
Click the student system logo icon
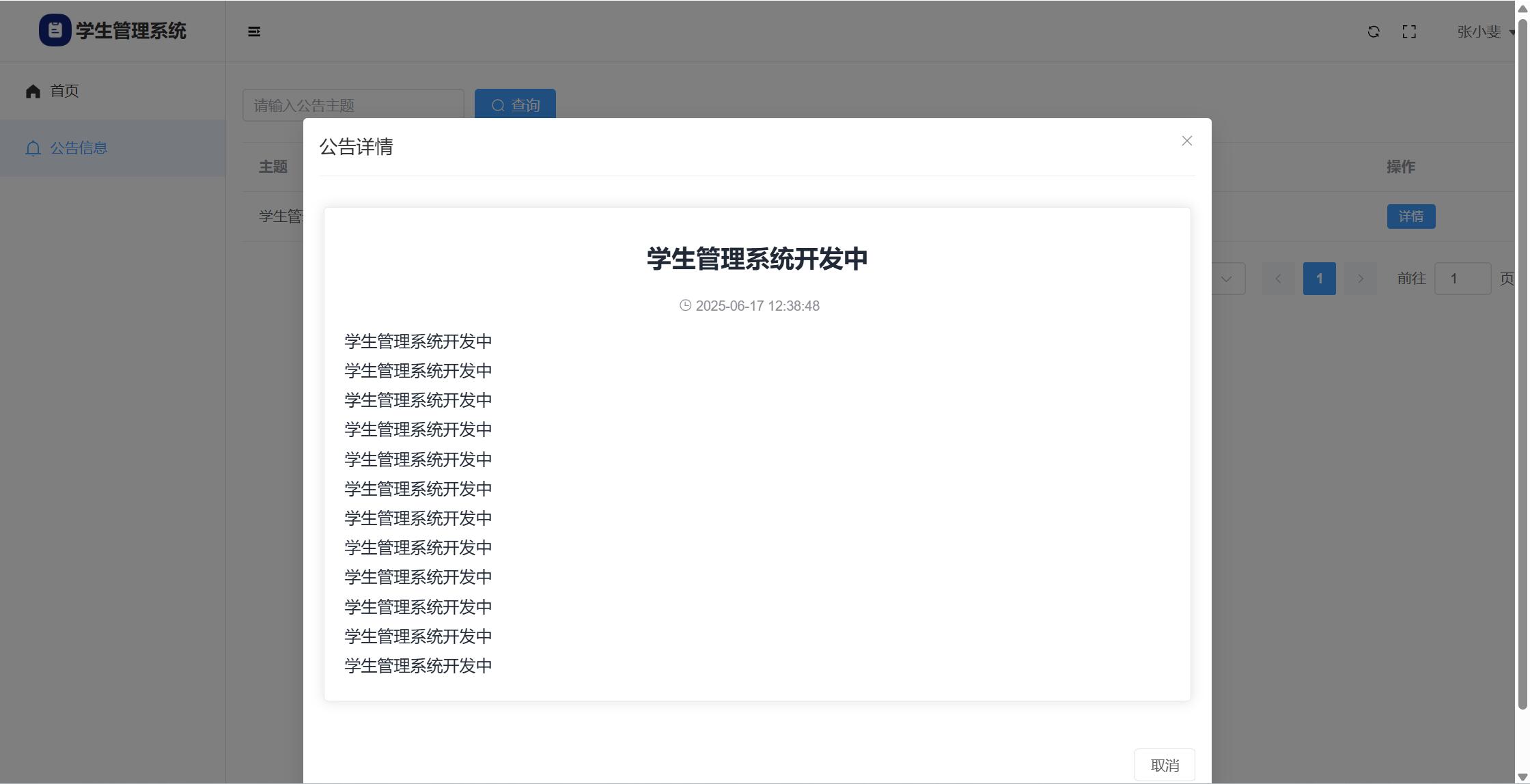click(x=55, y=30)
